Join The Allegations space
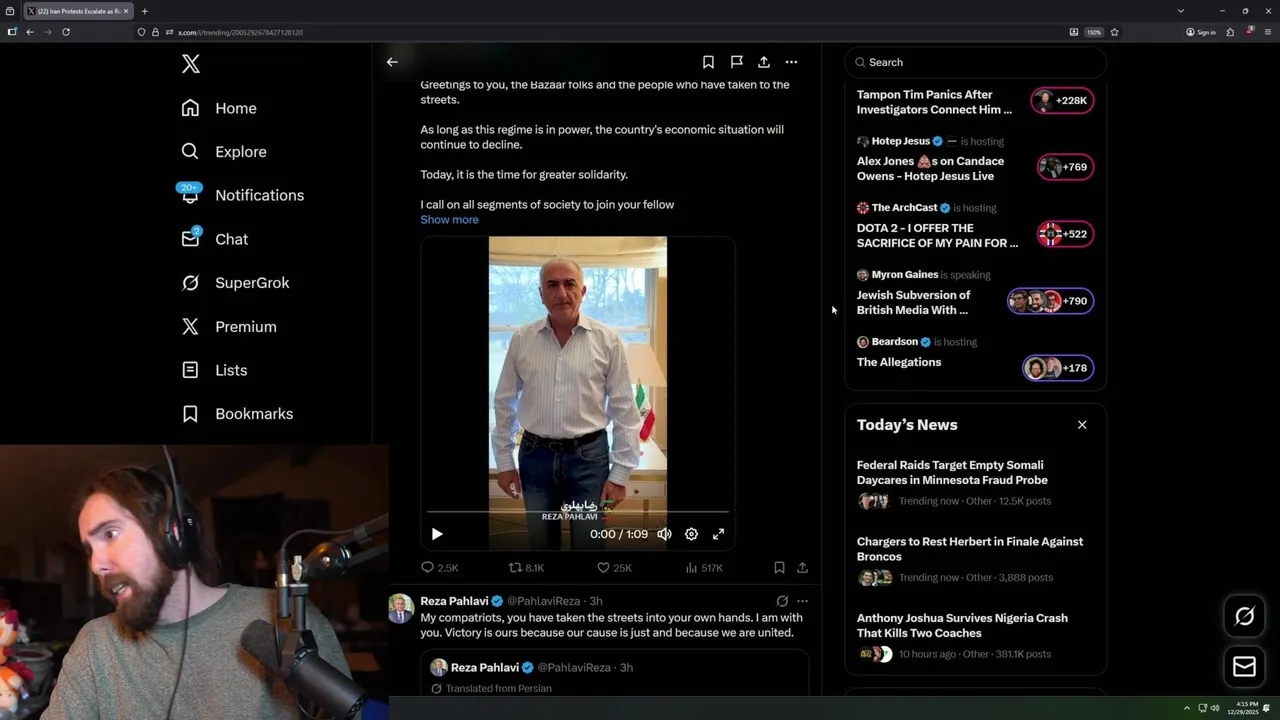This screenshot has height=720, width=1280. pos(899,362)
